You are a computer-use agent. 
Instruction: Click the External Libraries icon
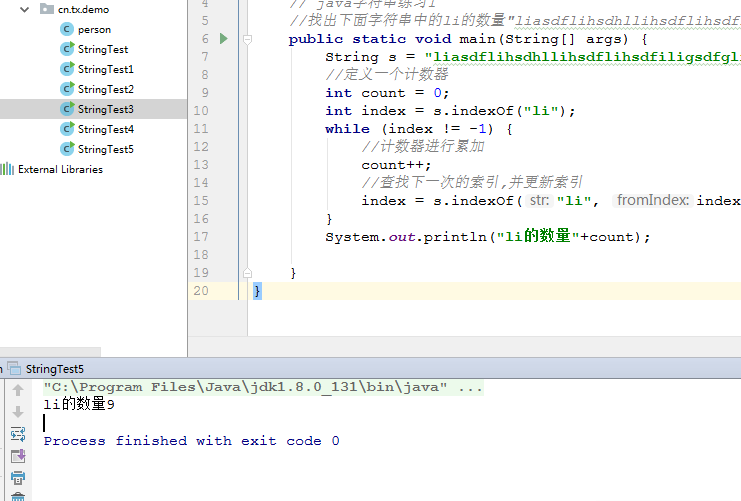[7, 169]
